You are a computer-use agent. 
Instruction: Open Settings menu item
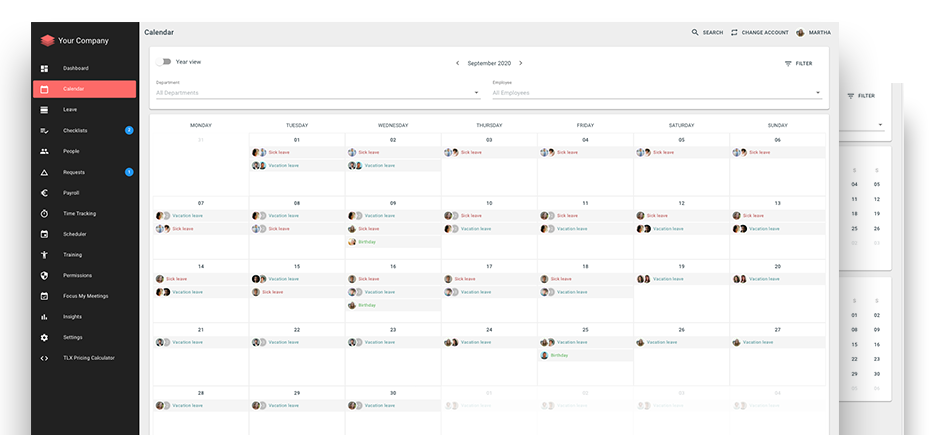click(x=84, y=337)
